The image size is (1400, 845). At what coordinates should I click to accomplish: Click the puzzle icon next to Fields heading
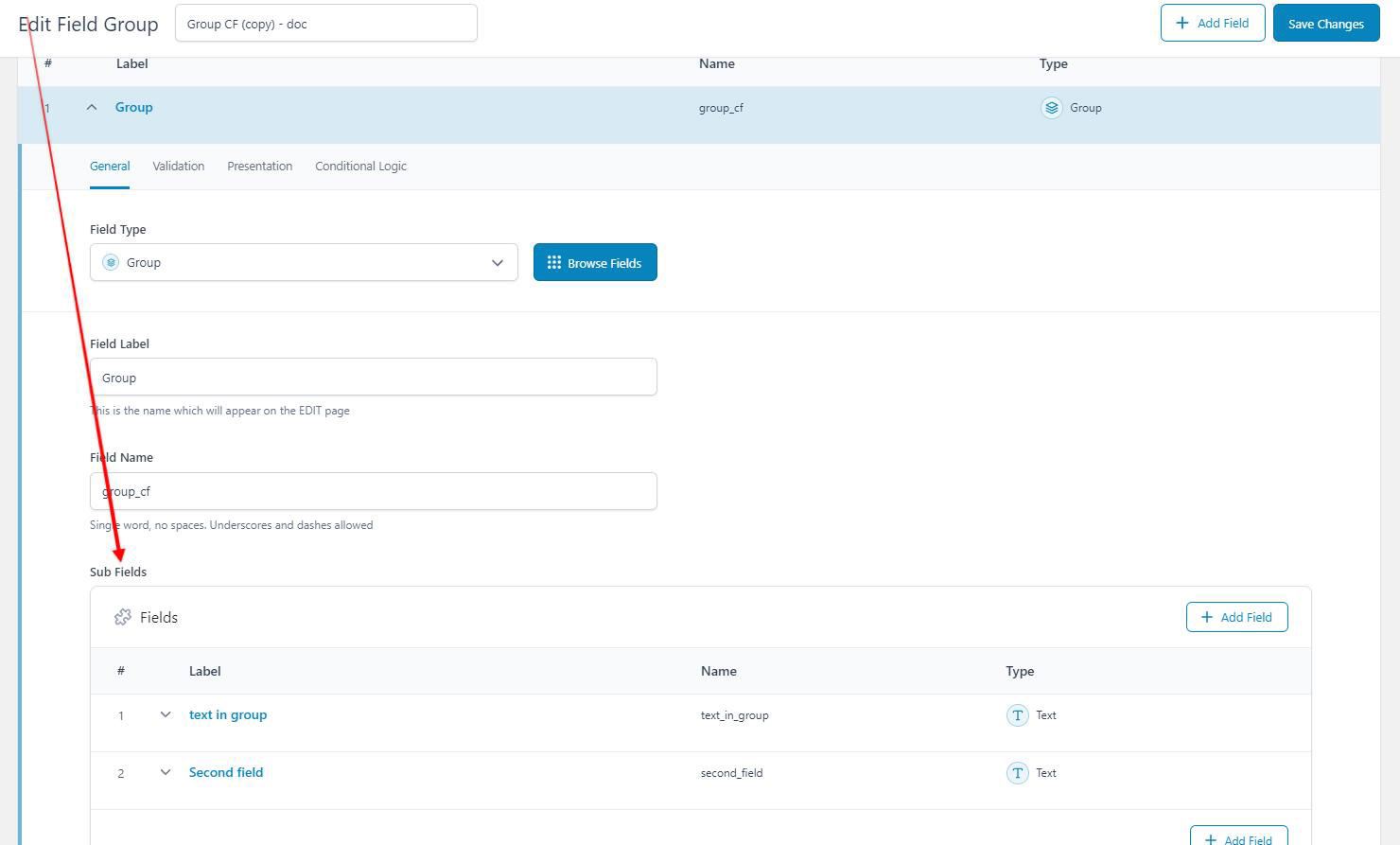pyautogui.click(x=122, y=616)
